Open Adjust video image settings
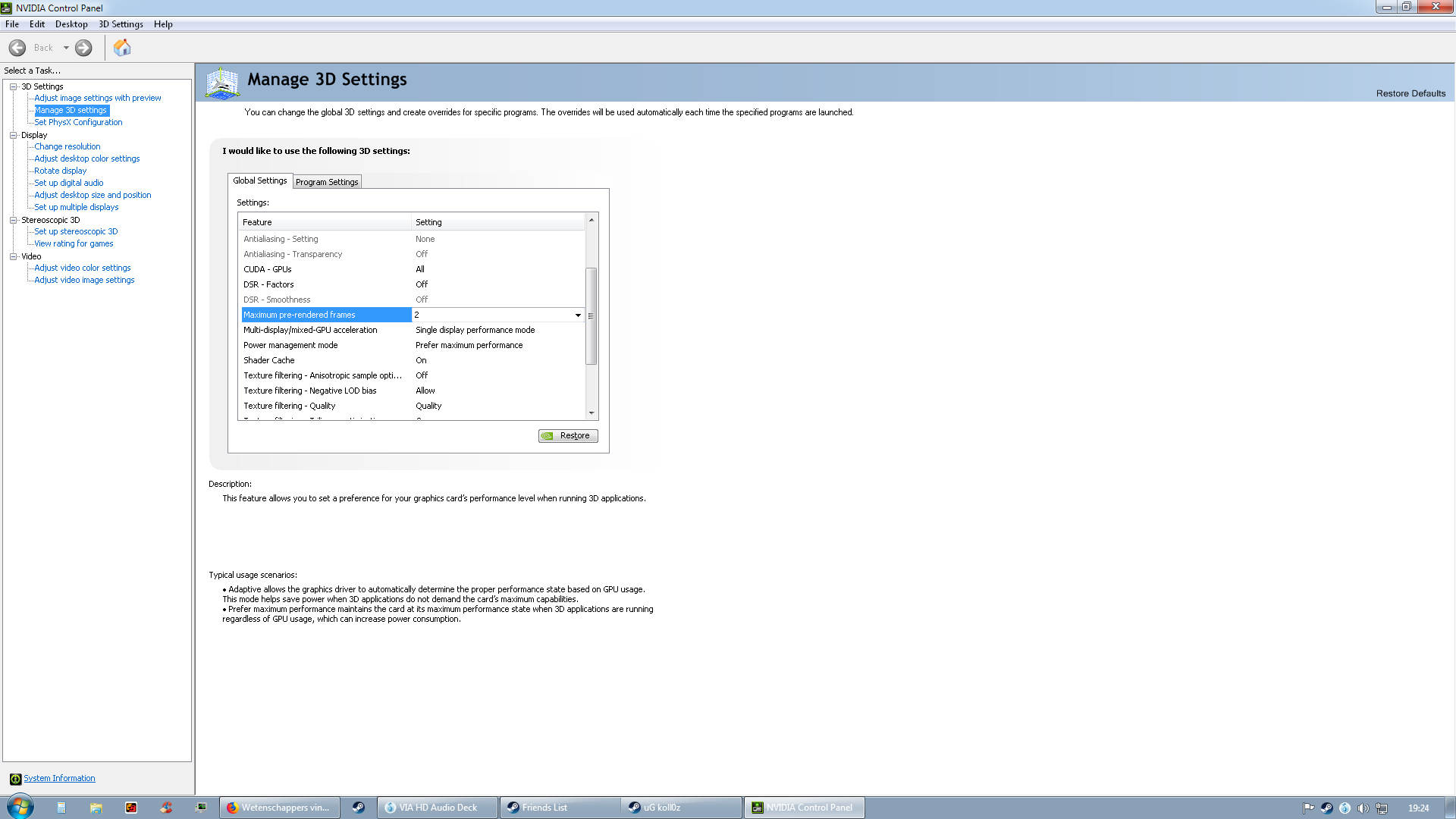1456x819 pixels. tap(84, 280)
